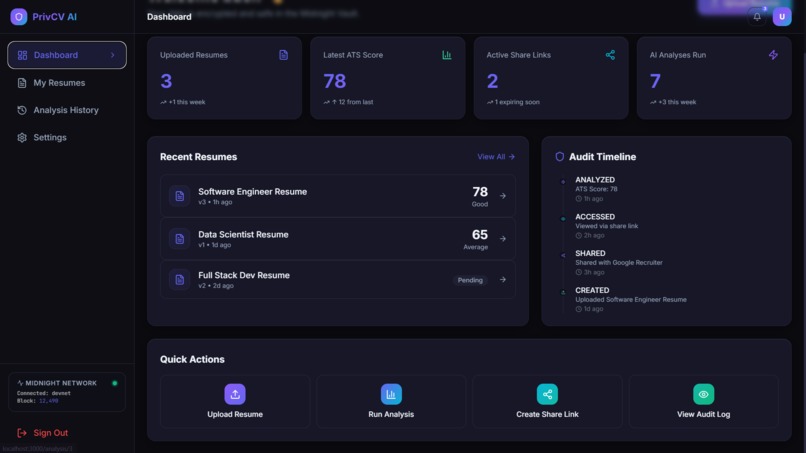The image size is (806, 453).
Task: Click the Midnight Network status card
Action: tap(67, 392)
